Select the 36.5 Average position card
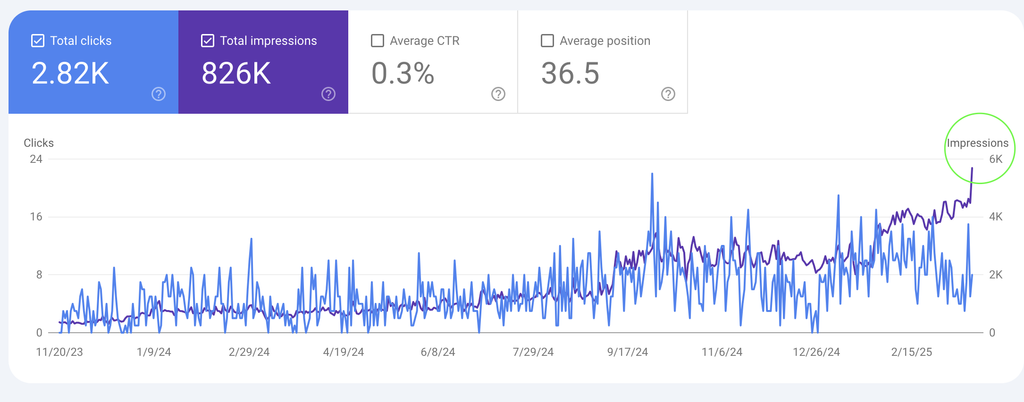 (603, 62)
